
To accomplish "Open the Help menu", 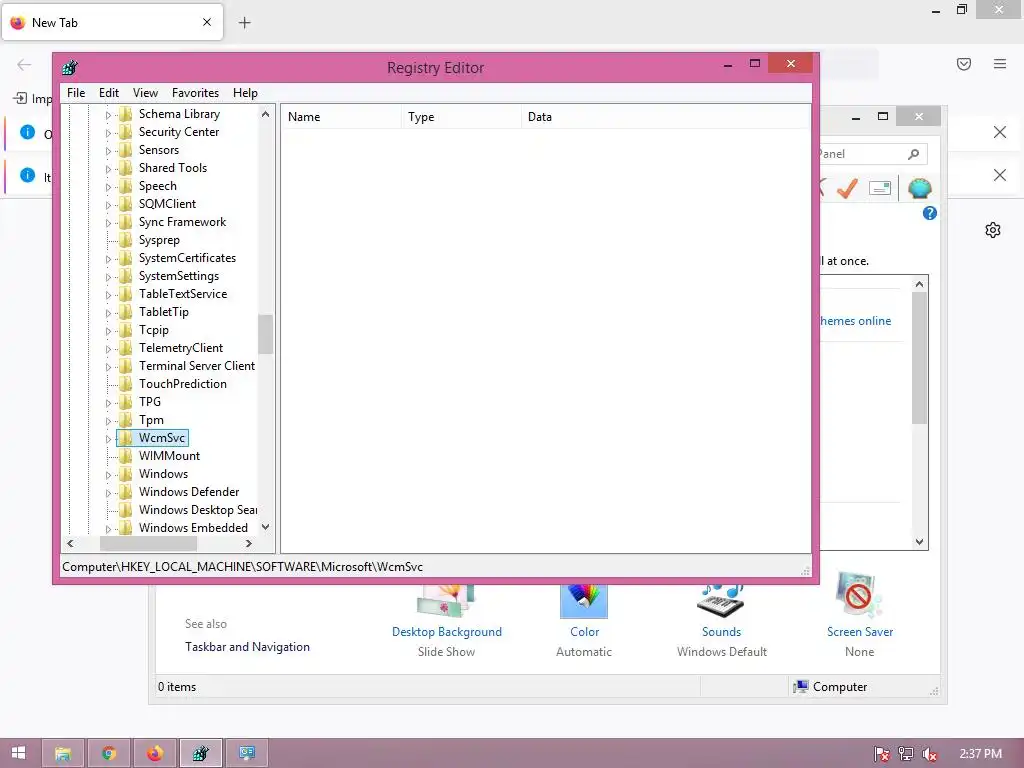I will pyautogui.click(x=245, y=93).
